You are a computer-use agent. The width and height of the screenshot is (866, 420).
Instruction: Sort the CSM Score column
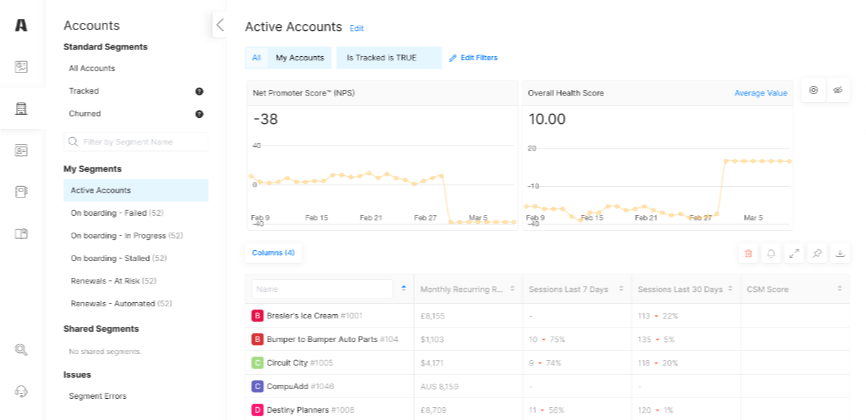839,289
